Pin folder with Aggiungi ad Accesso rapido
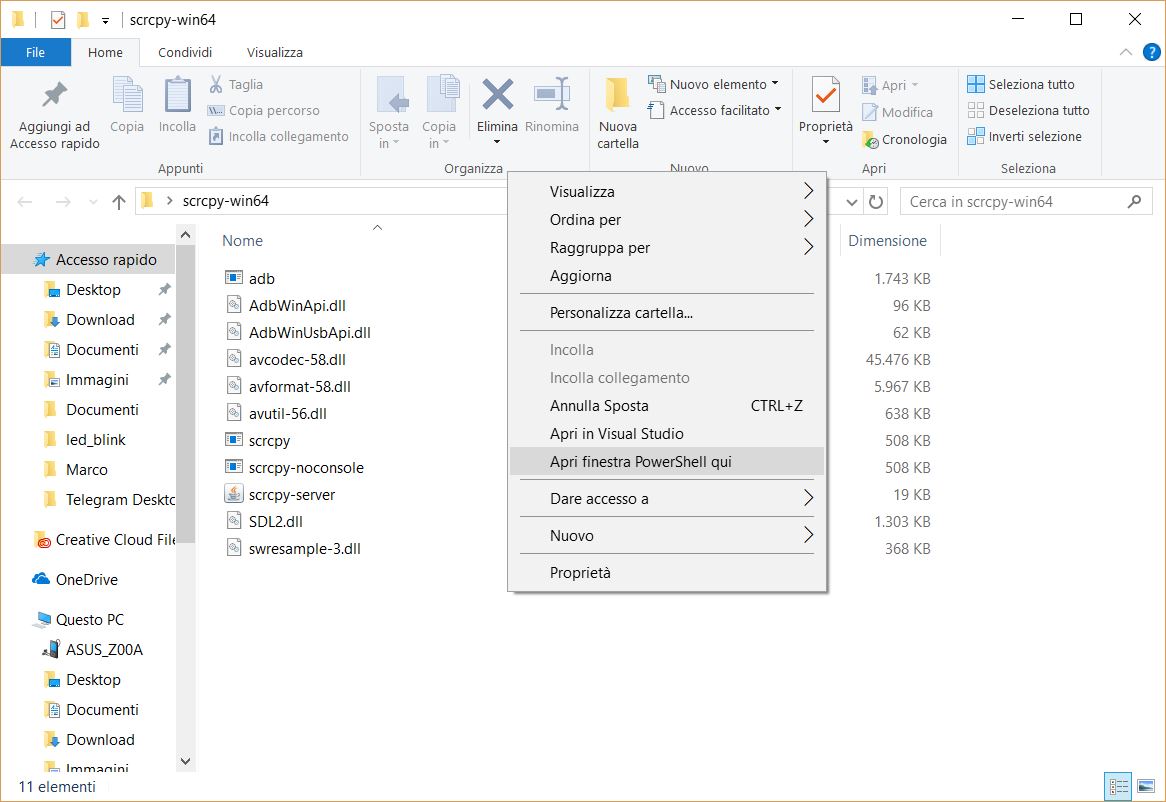This screenshot has width=1166, height=802. [x=54, y=114]
